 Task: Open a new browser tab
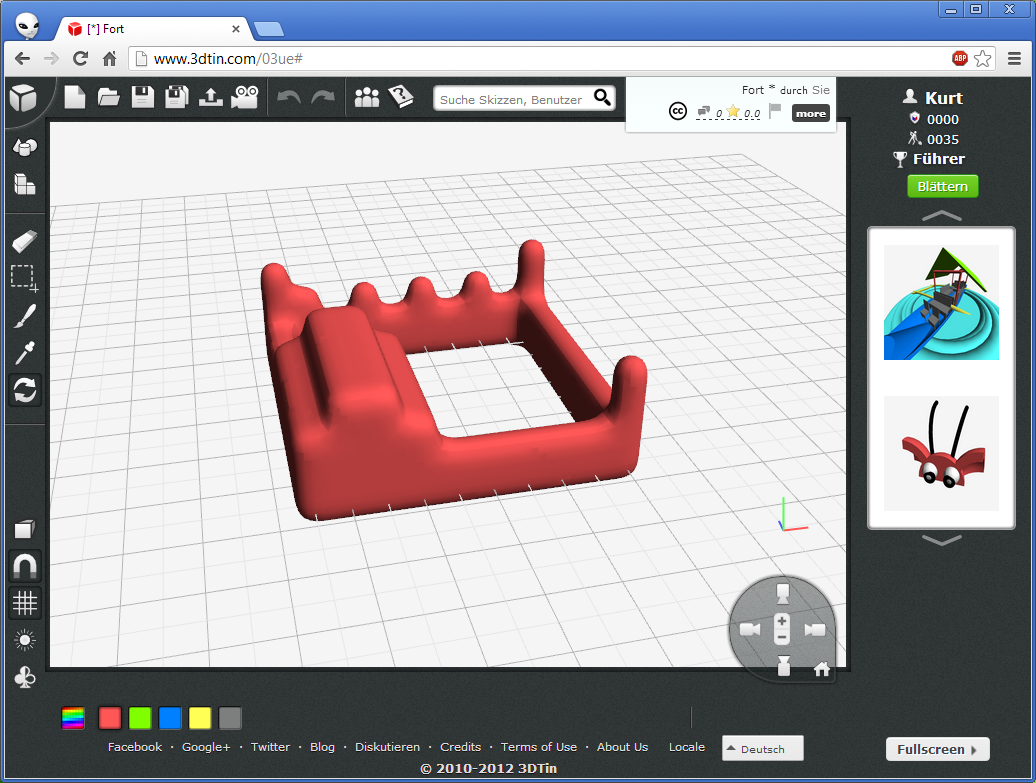pos(269,29)
